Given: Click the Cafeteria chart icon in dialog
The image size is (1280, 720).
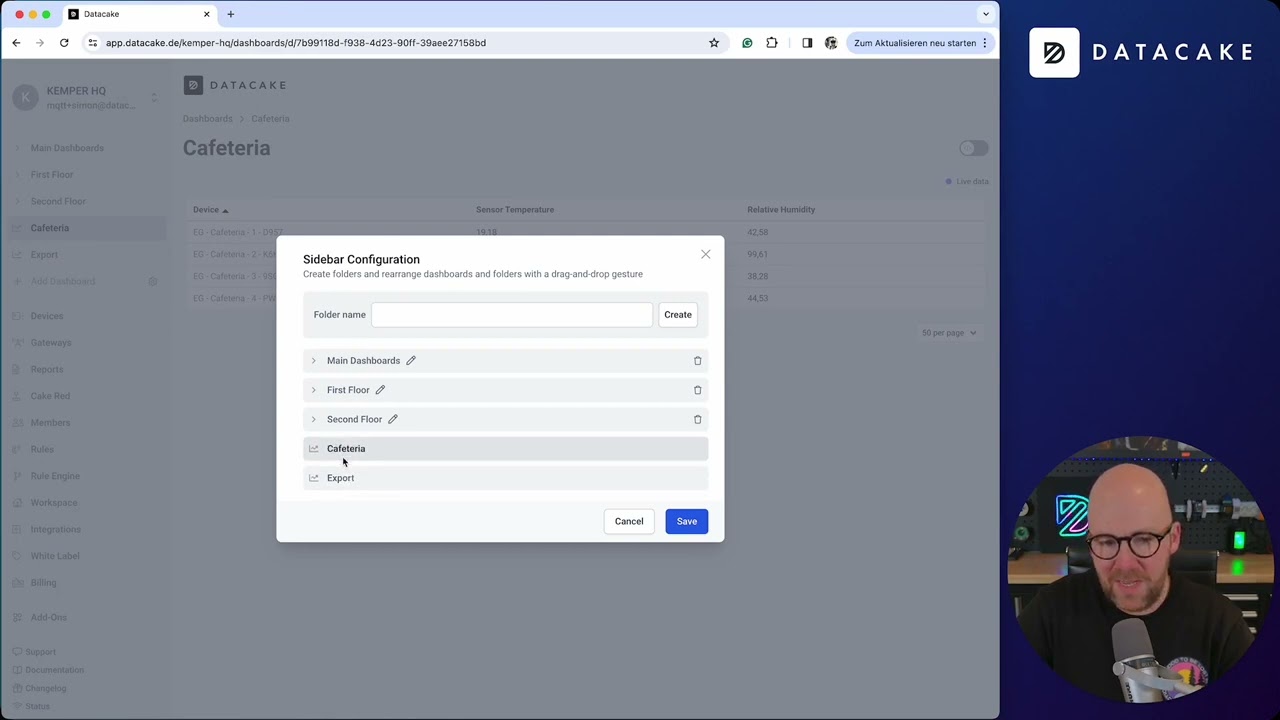Looking at the screenshot, I should pyautogui.click(x=313, y=449).
